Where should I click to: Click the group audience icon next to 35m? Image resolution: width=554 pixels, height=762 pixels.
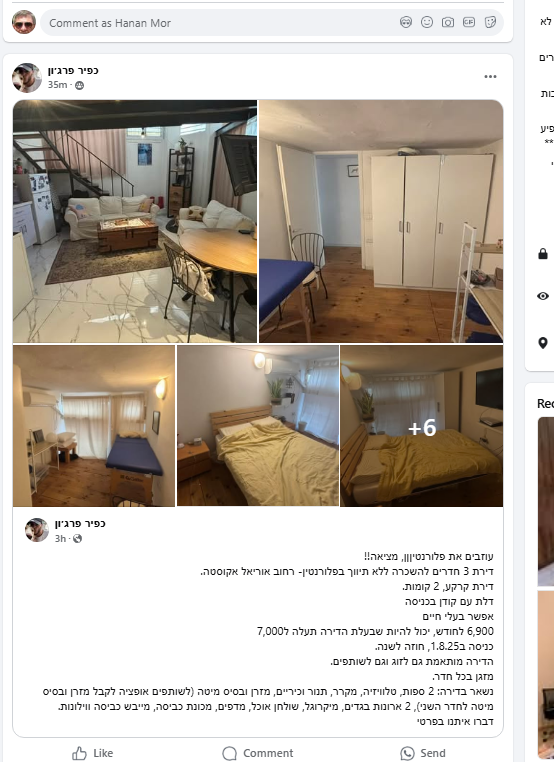coord(80,85)
